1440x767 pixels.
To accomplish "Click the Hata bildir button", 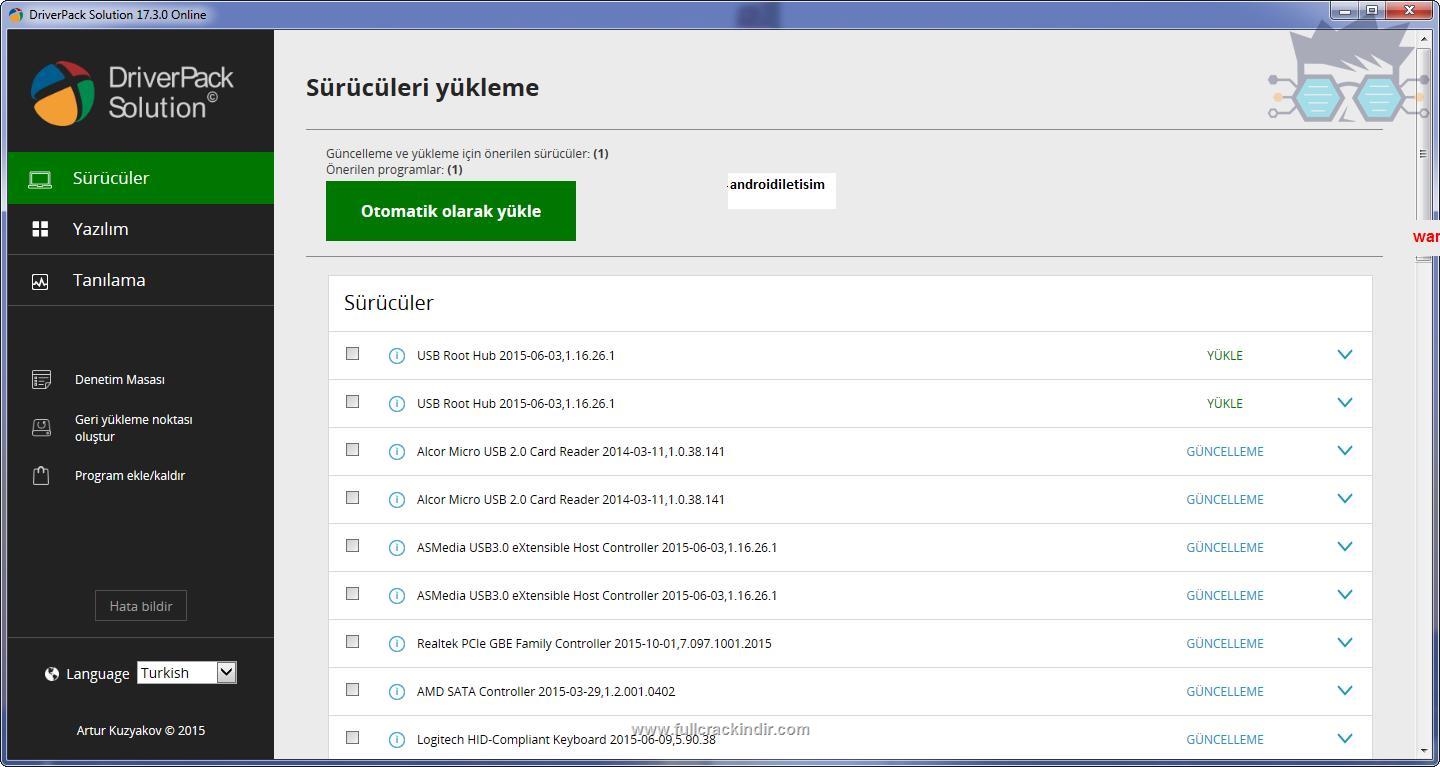I will [141, 606].
